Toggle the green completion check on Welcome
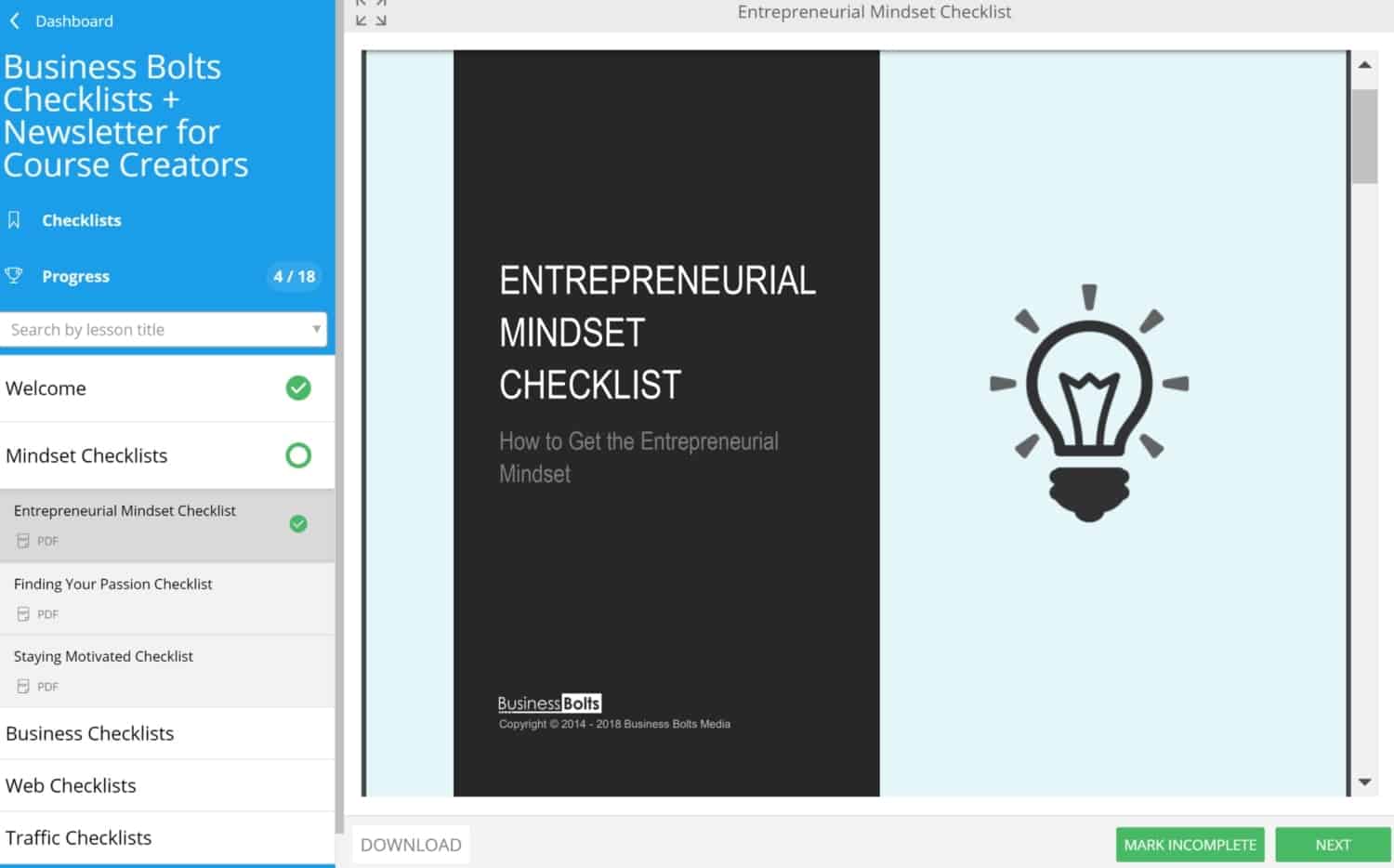 pyautogui.click(x=298, y=388)
